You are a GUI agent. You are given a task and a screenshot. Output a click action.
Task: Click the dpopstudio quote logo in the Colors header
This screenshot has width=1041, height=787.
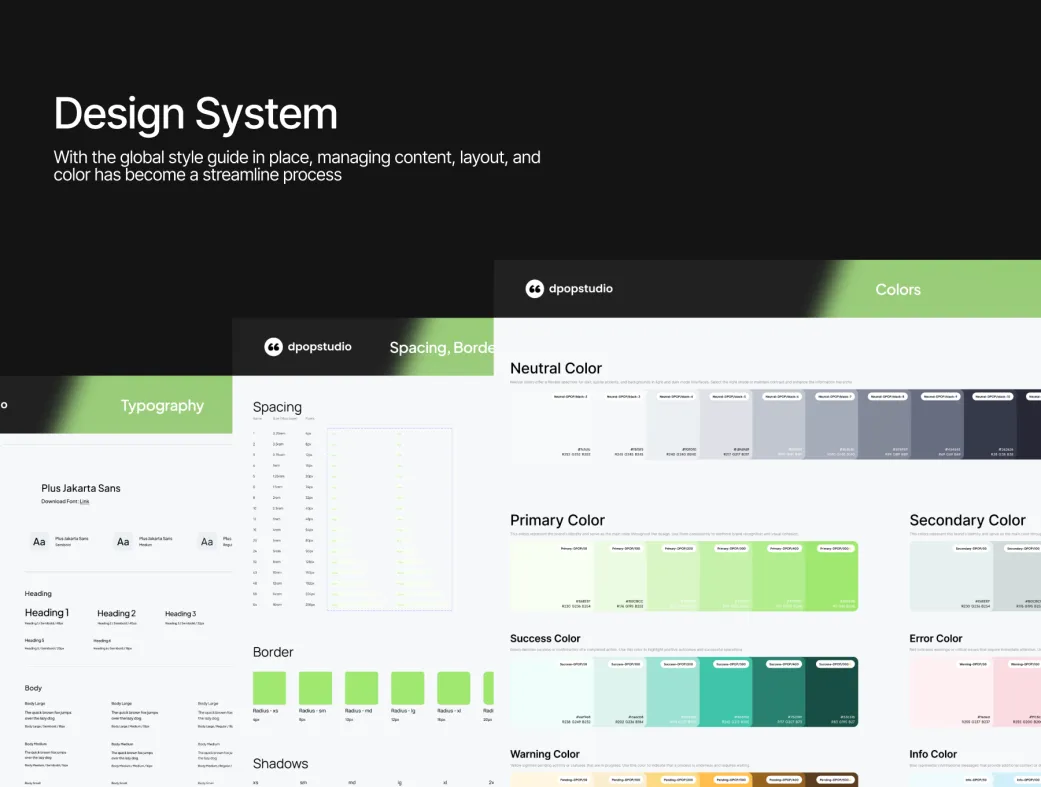tap(534, 289)
